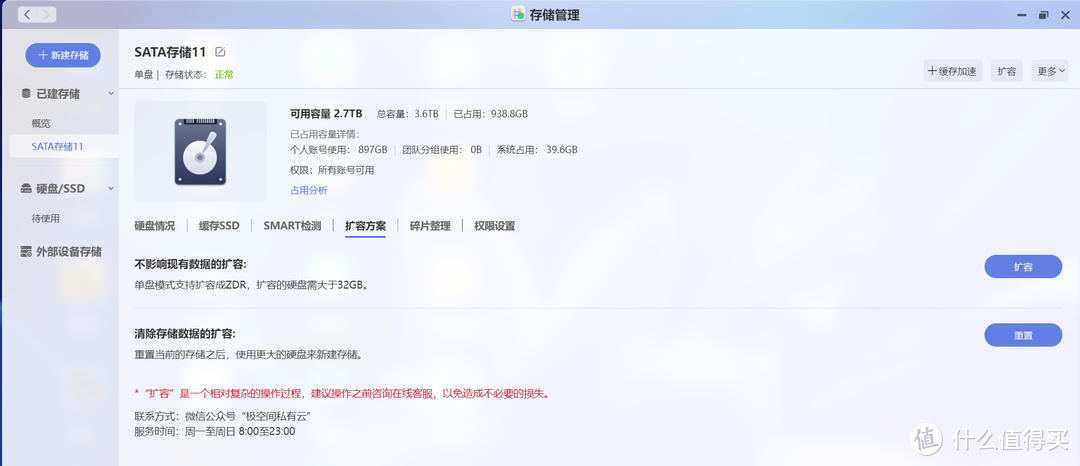Viewport: 1080px width, 466px height.
Task: Click the SATA存储11 title text
Action: (x=170, y=52)
